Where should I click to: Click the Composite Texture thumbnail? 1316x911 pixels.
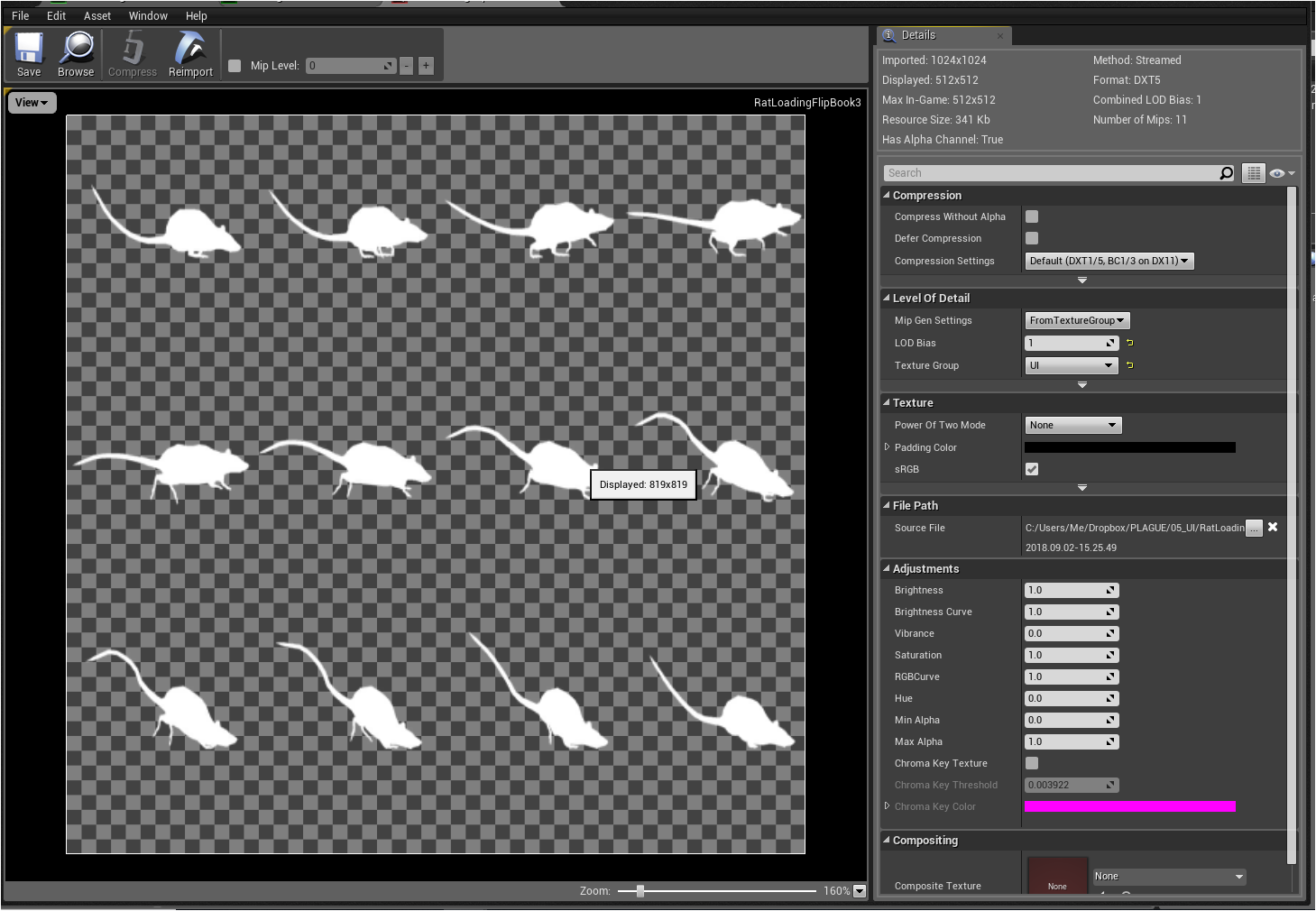click(1057, 876)
